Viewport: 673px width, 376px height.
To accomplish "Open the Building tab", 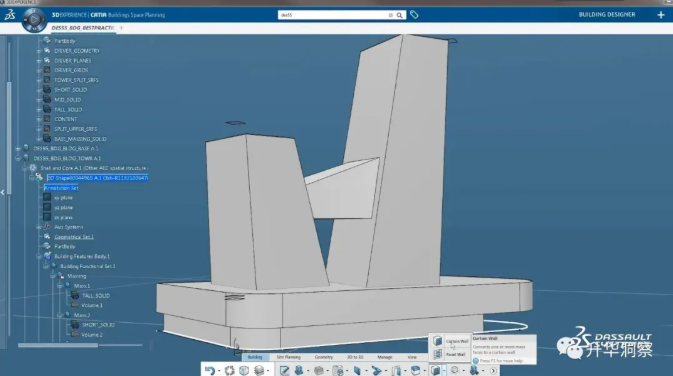I will point(255,357).
